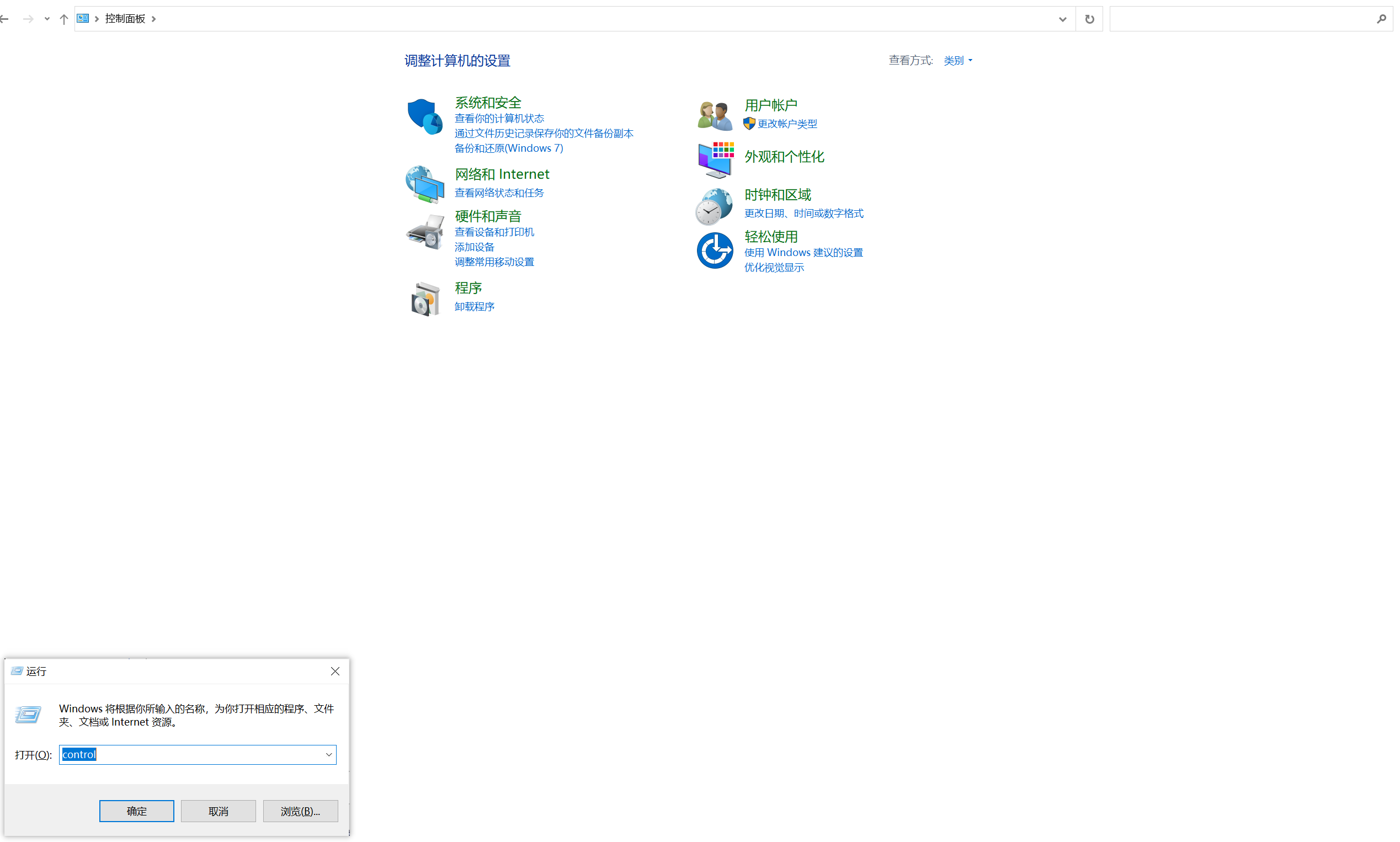Click the System and Security shield icon
Image resolution: width=1400 pixels, height=842 pixels.
[424, 116]
